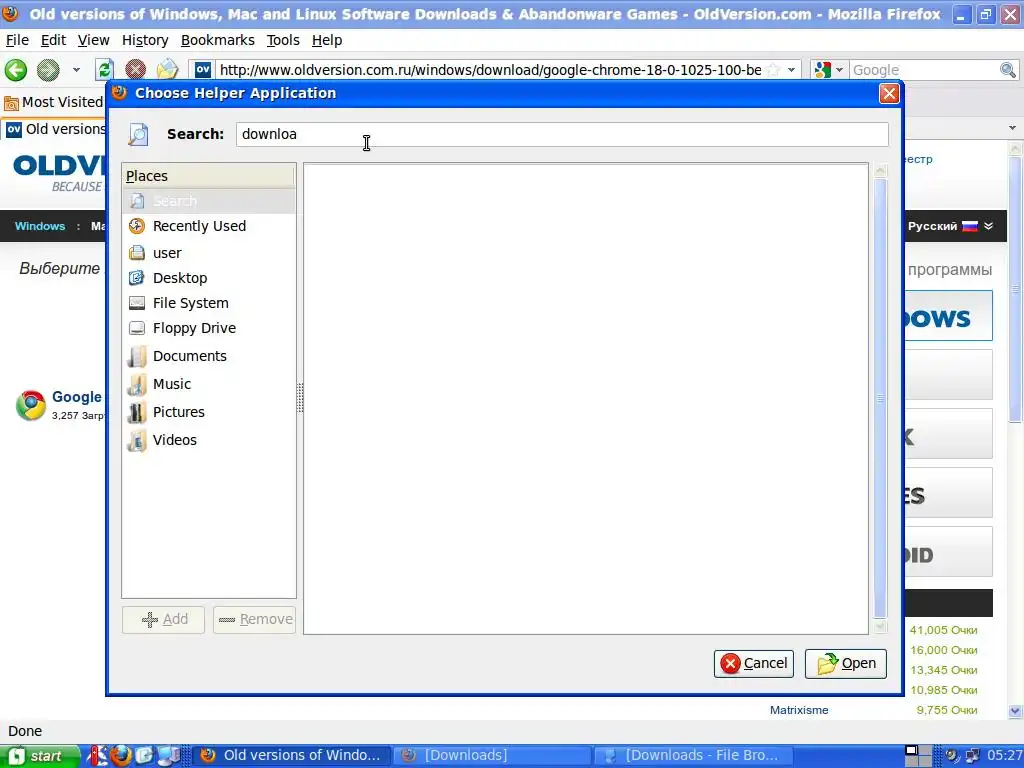Stop page loading with the red stop icon
This screenshot has width=1024, height=768.
(x=135, y=70)
